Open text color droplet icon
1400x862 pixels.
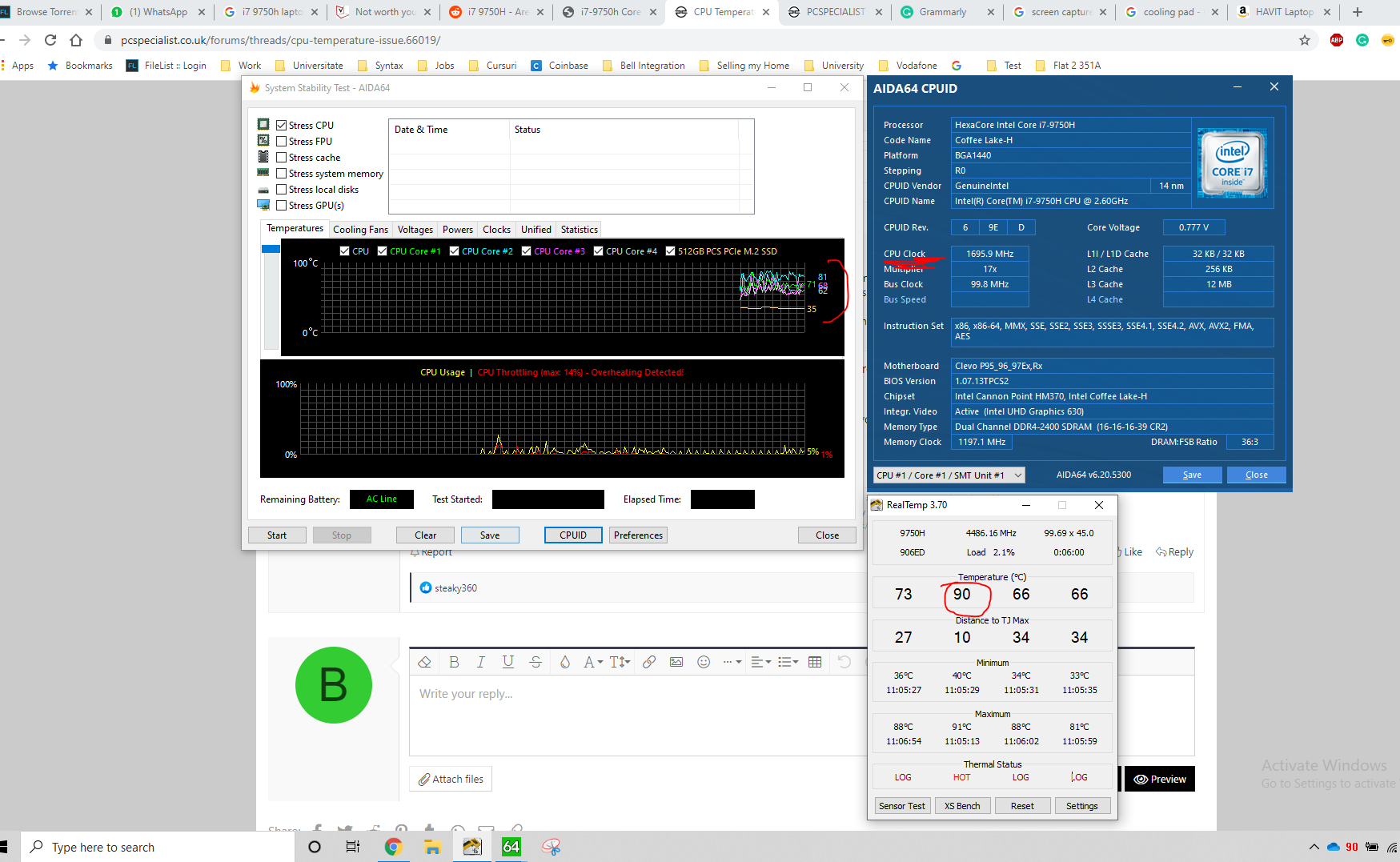click(565, 662)
